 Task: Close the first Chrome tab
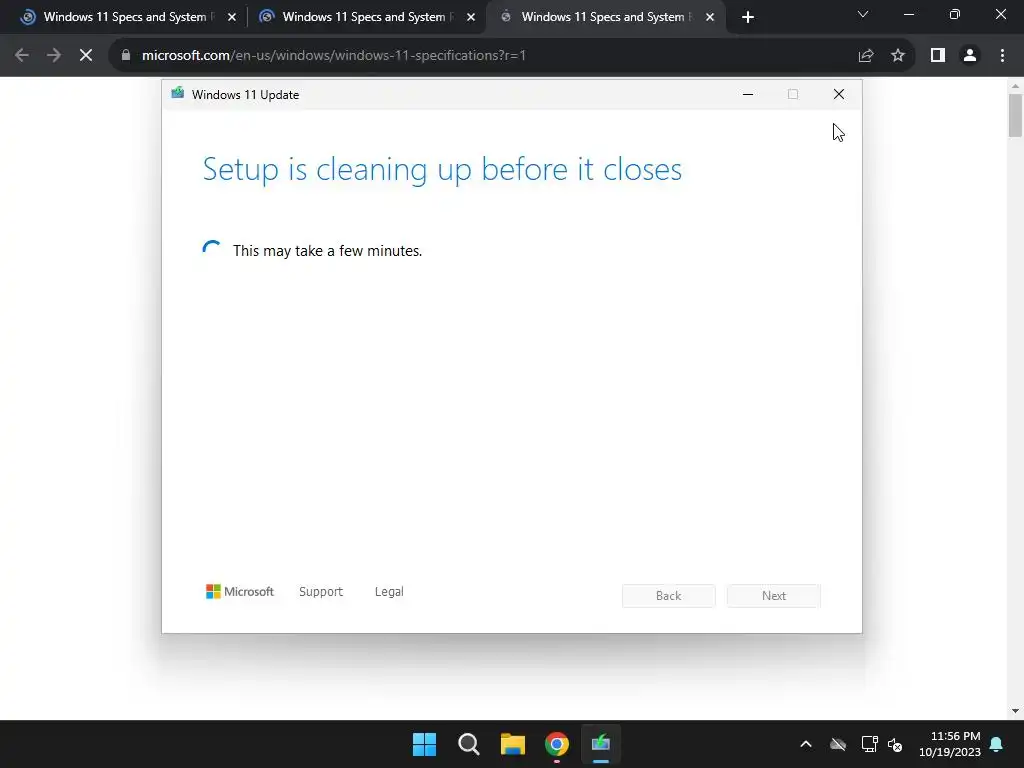232,17
